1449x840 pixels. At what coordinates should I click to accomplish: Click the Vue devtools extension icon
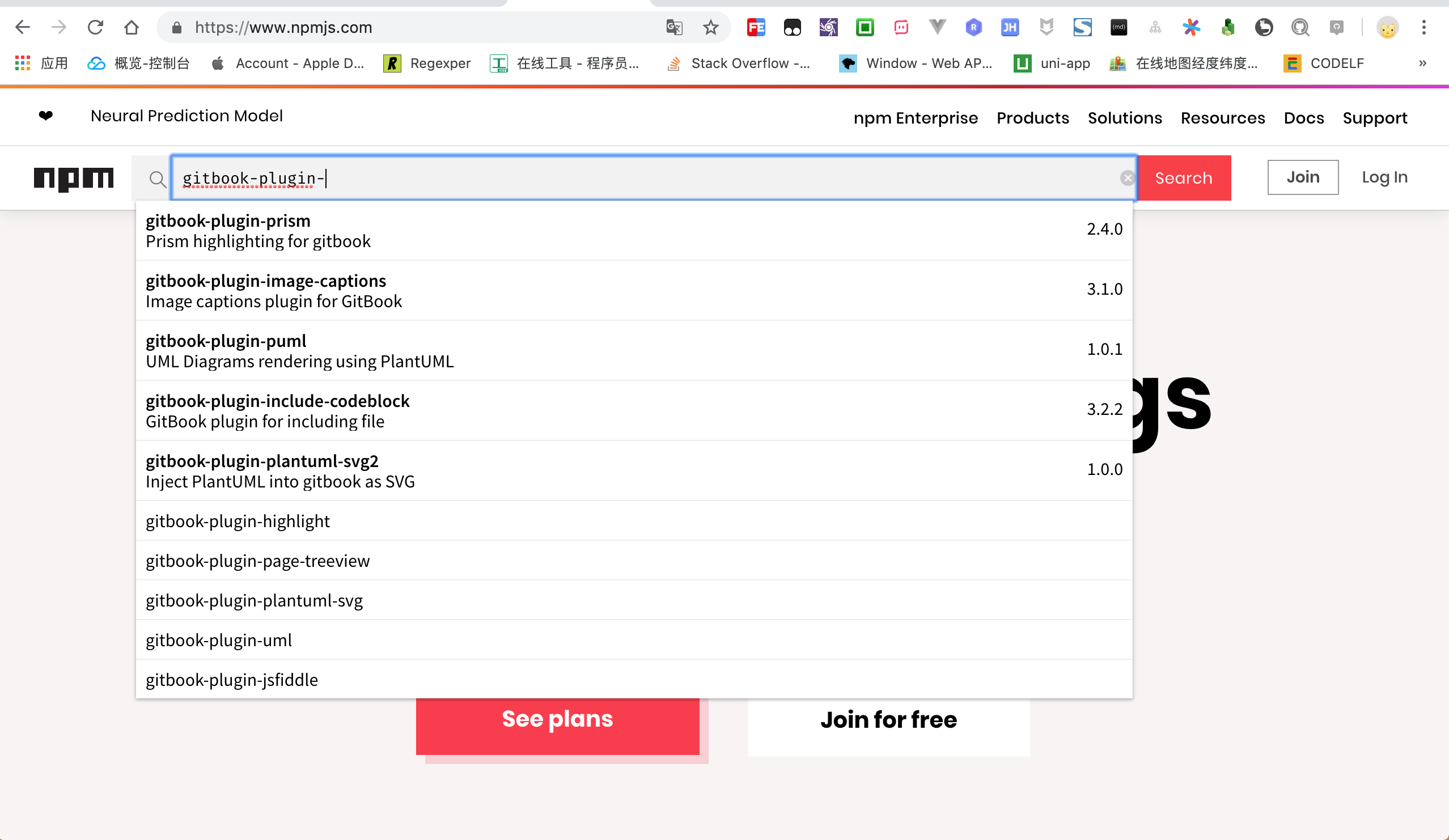(x=937, y=27)
